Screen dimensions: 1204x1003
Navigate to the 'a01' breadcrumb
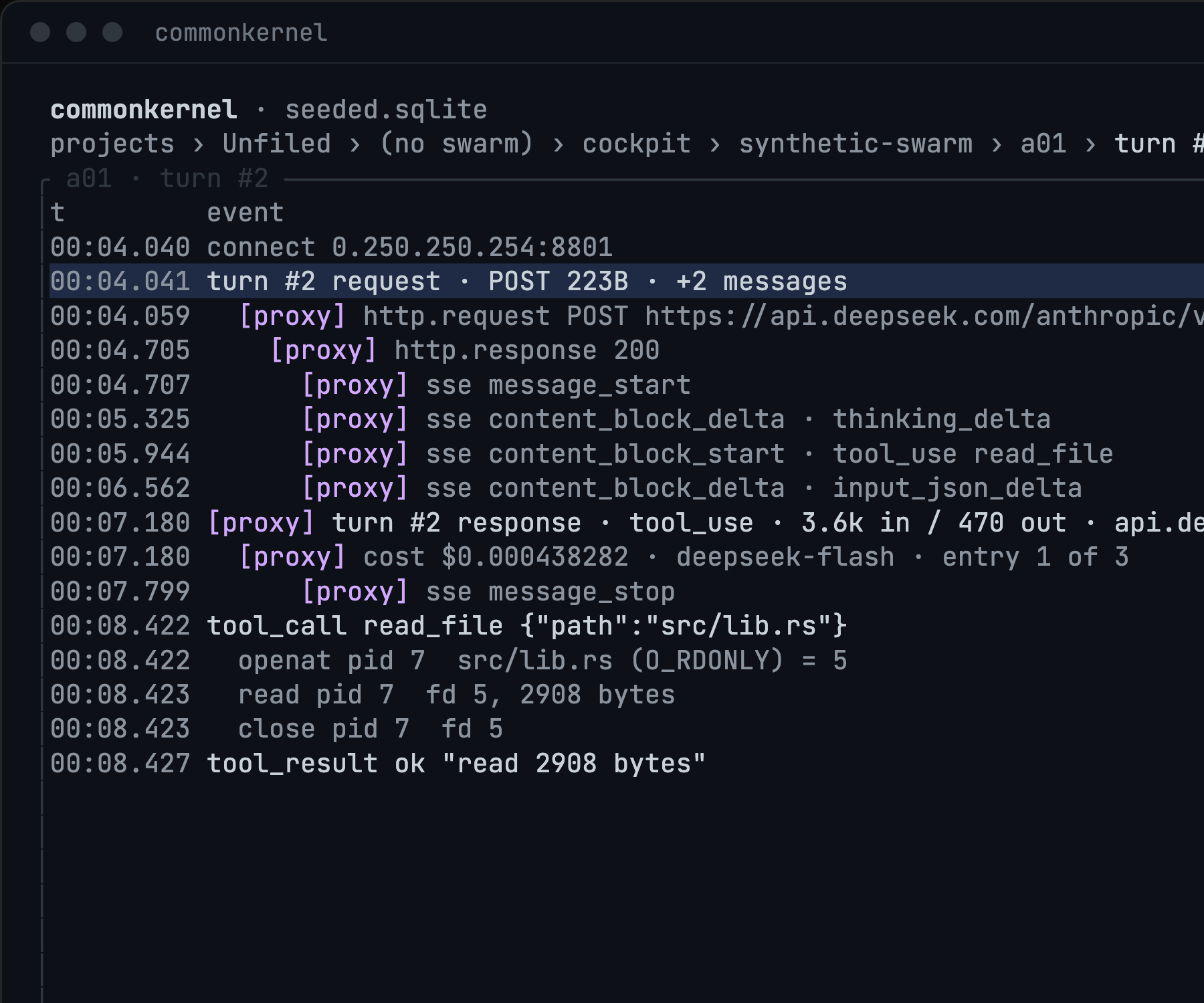tap(1043, 144)
